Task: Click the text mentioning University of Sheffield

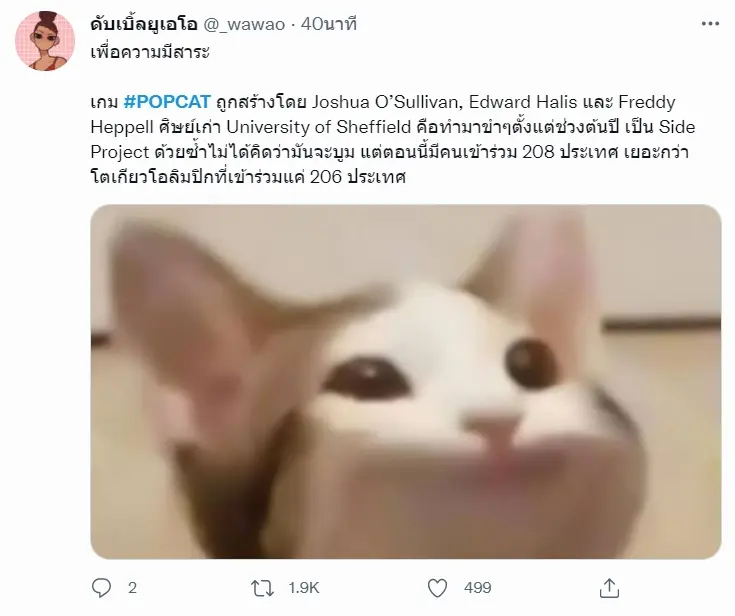Action: [x=319, y=127]
